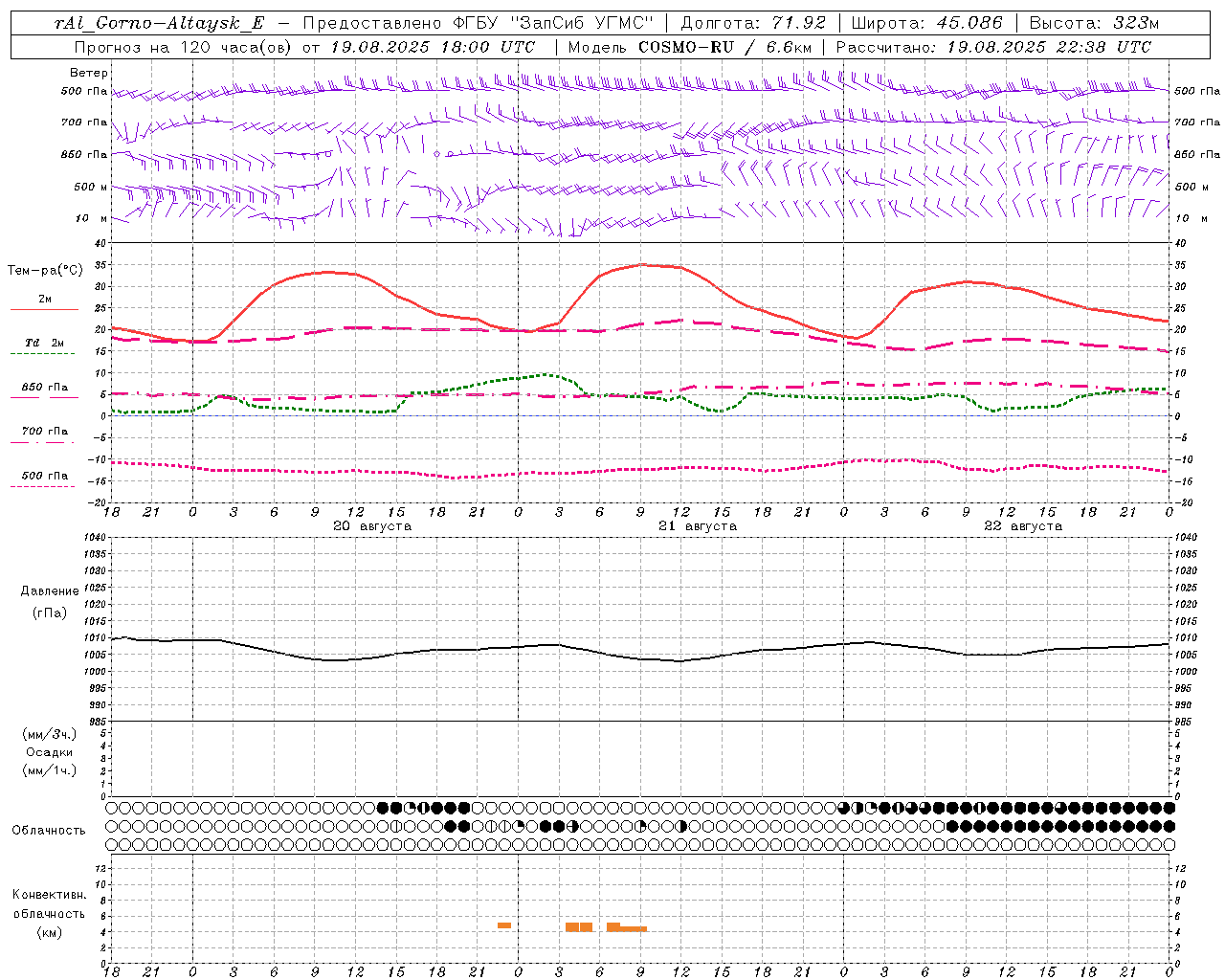Click the Прогноз на 120 часа(ов) text
The image size is (1225, 980).
[x=184, y=47]
